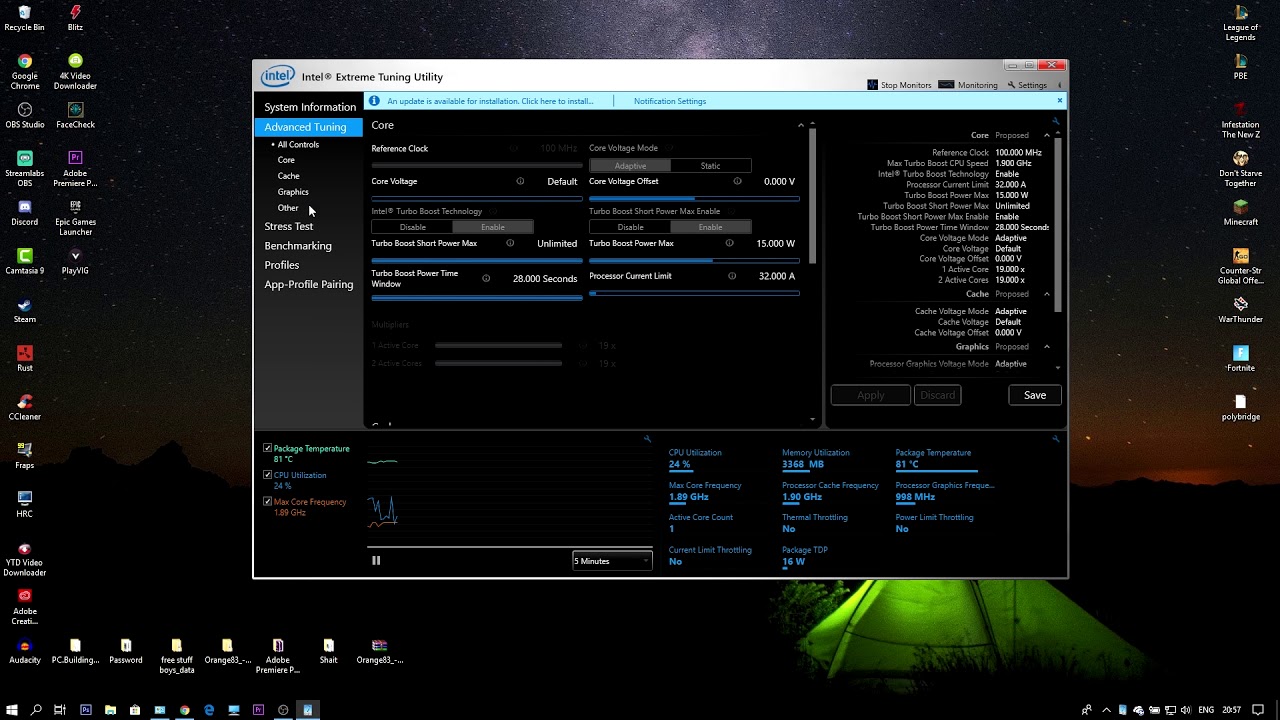1280x720 pixels.
Task: Click the Turbo Boost Power Time Window info icon
Action: coord(486,278)
